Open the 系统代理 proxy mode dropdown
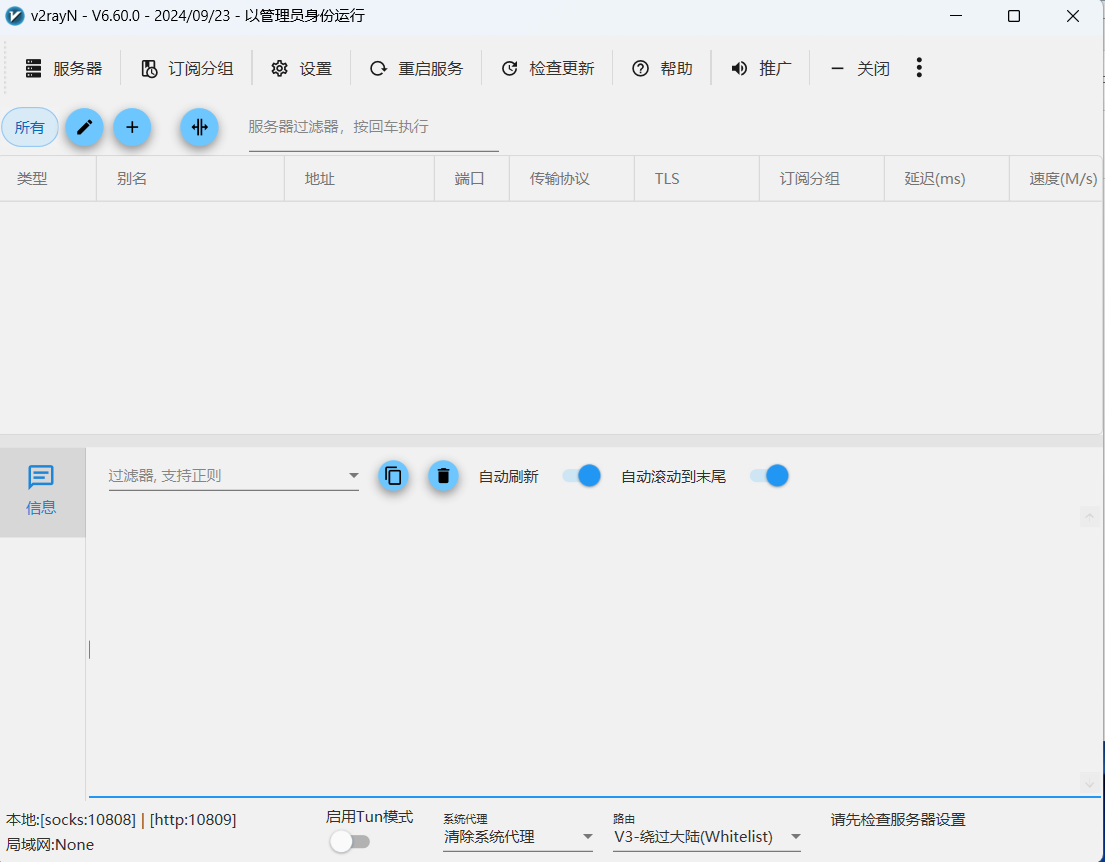Viewport: 1105px width, 862px height. pos(587,835)
